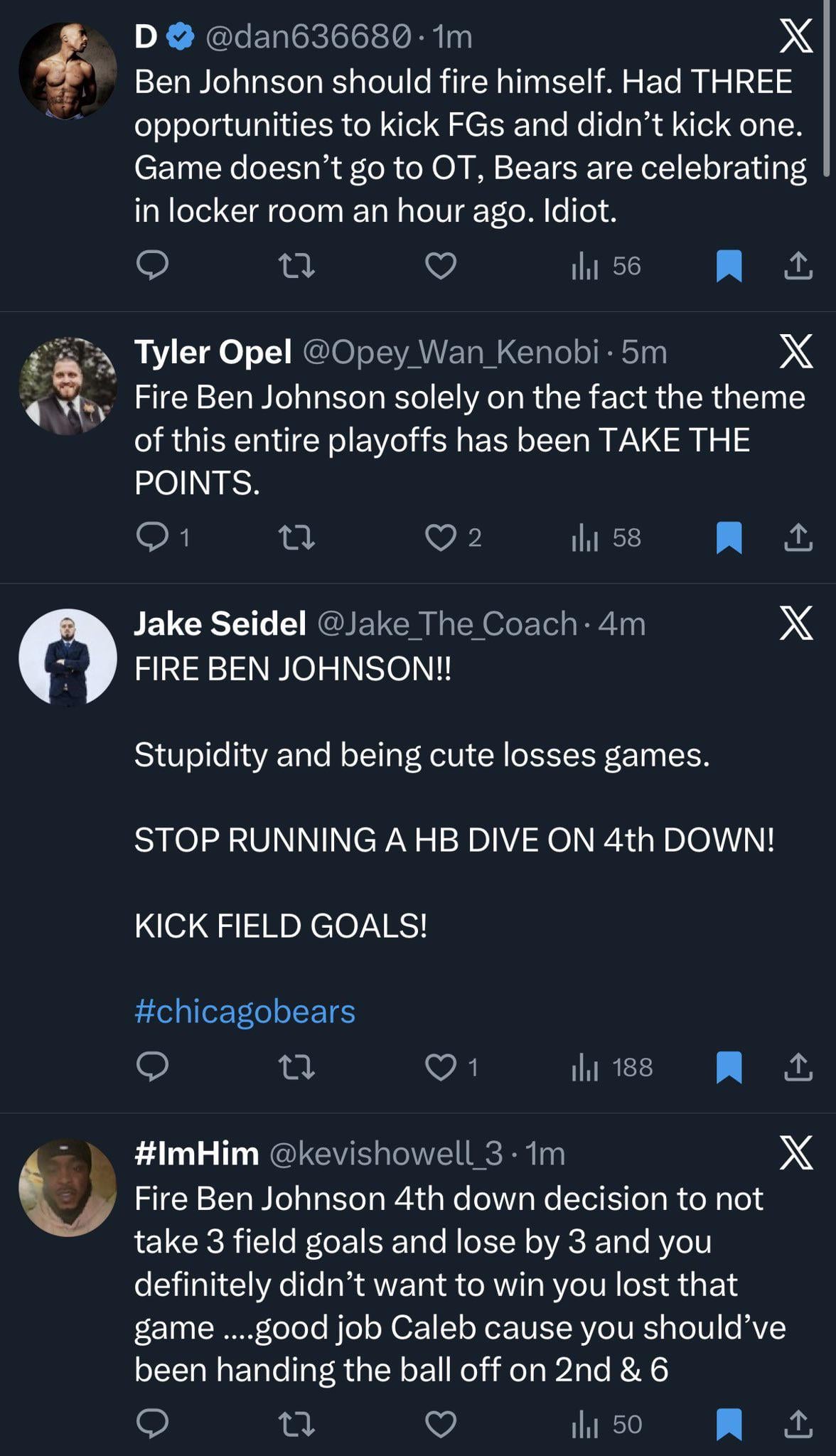Share D's tweet

pyautogui.click(x=798, y=266)
